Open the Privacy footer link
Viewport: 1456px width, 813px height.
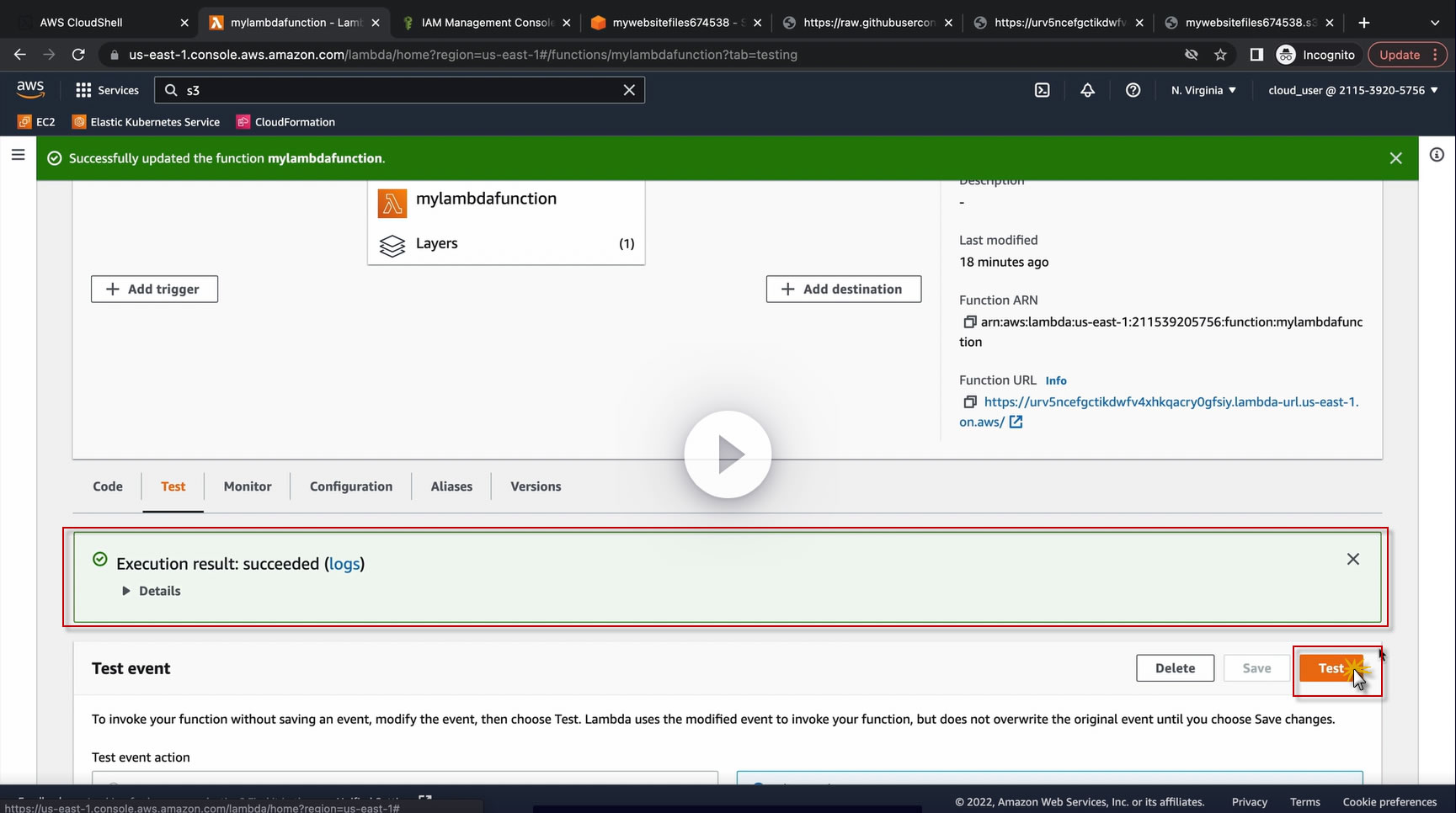1250,802
